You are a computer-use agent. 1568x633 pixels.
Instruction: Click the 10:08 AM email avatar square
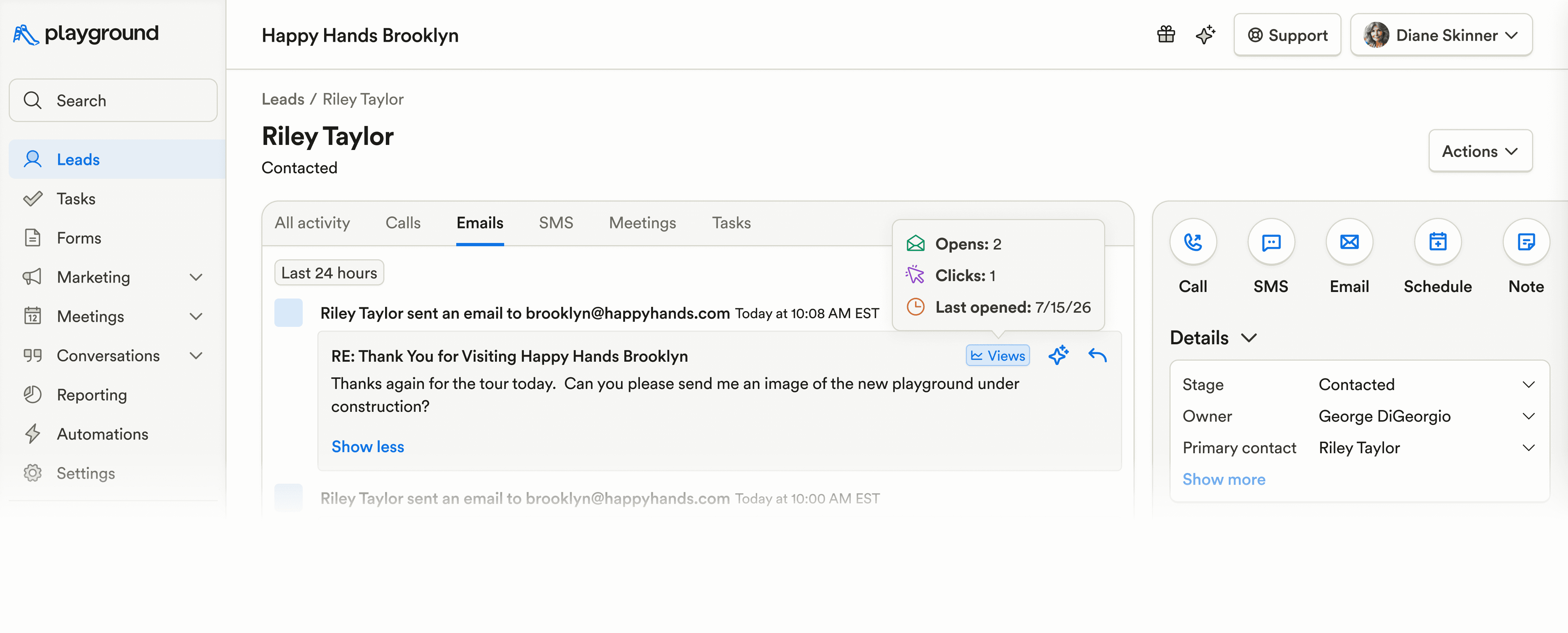[x=289, y=313]
